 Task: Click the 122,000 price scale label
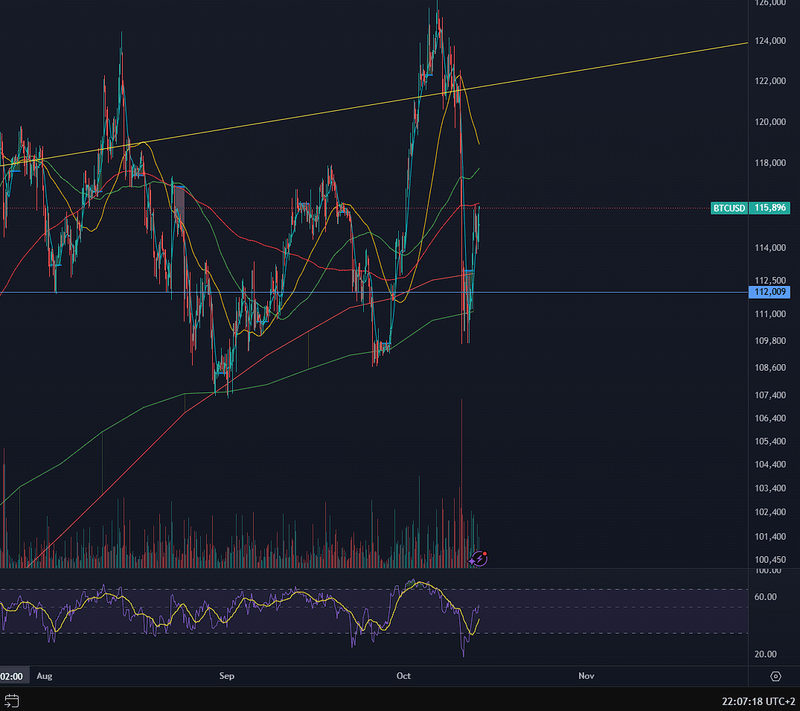pos(770,81)
